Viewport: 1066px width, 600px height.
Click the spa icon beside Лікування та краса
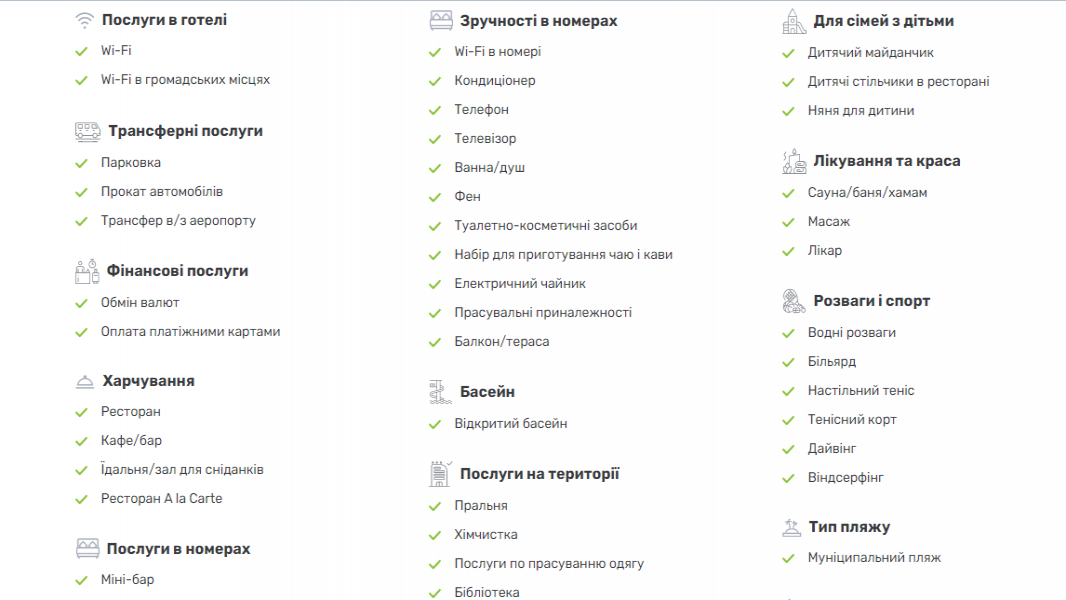(x=794, y=162)
